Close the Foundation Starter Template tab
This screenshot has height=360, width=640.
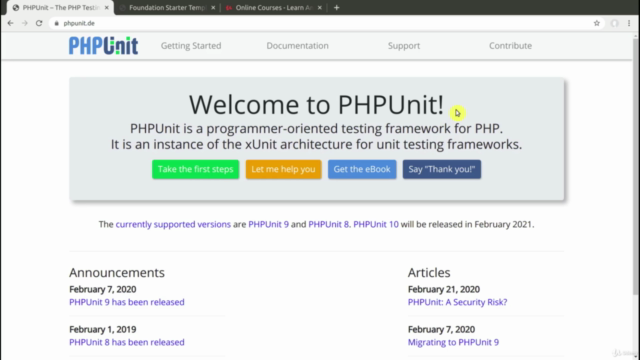pos(213,7)
